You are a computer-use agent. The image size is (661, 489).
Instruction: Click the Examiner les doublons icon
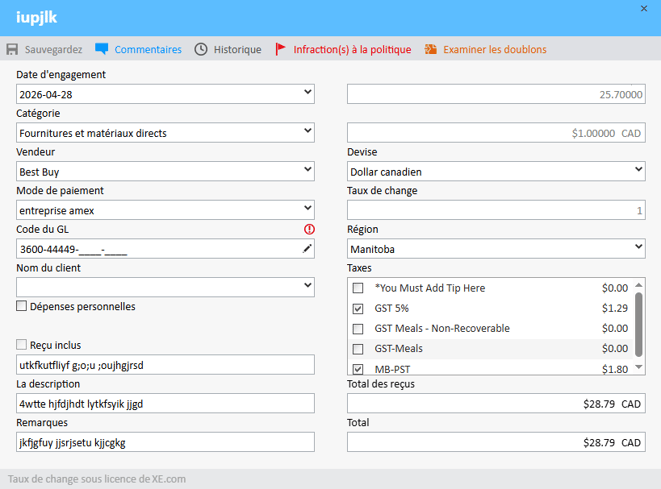click(x=431, y=49)
